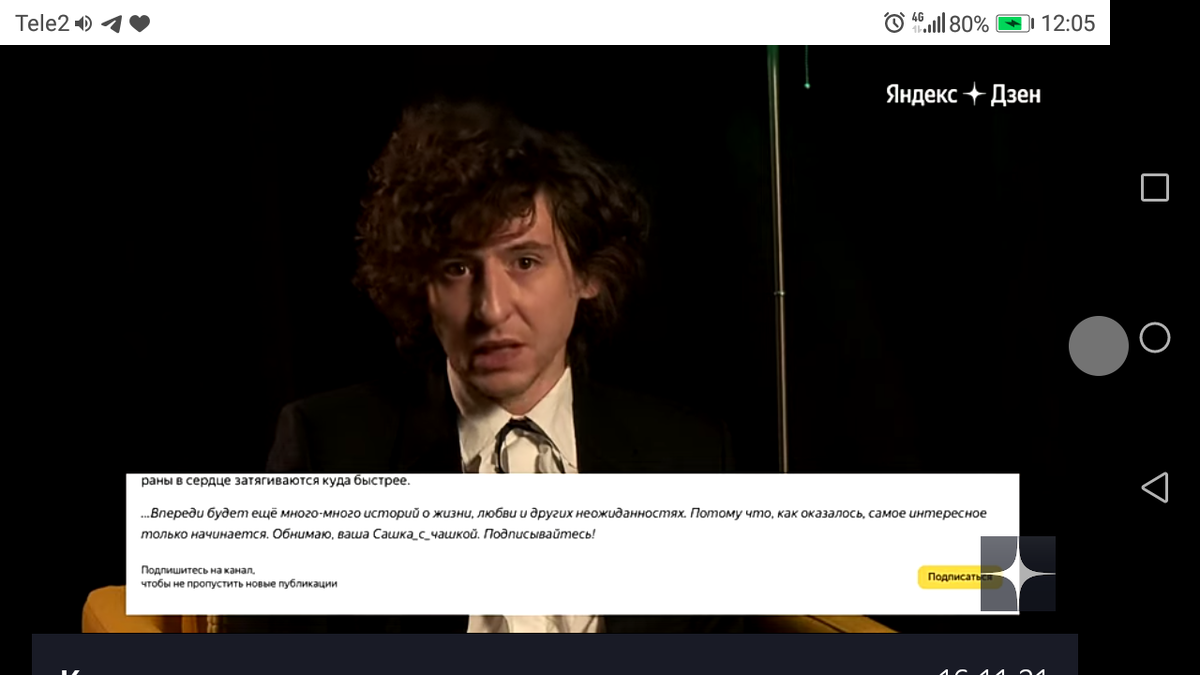This screenshot has width=1200, height=675.
Task: Tap the Android recent apps square button
Action: click(1155, 187)
